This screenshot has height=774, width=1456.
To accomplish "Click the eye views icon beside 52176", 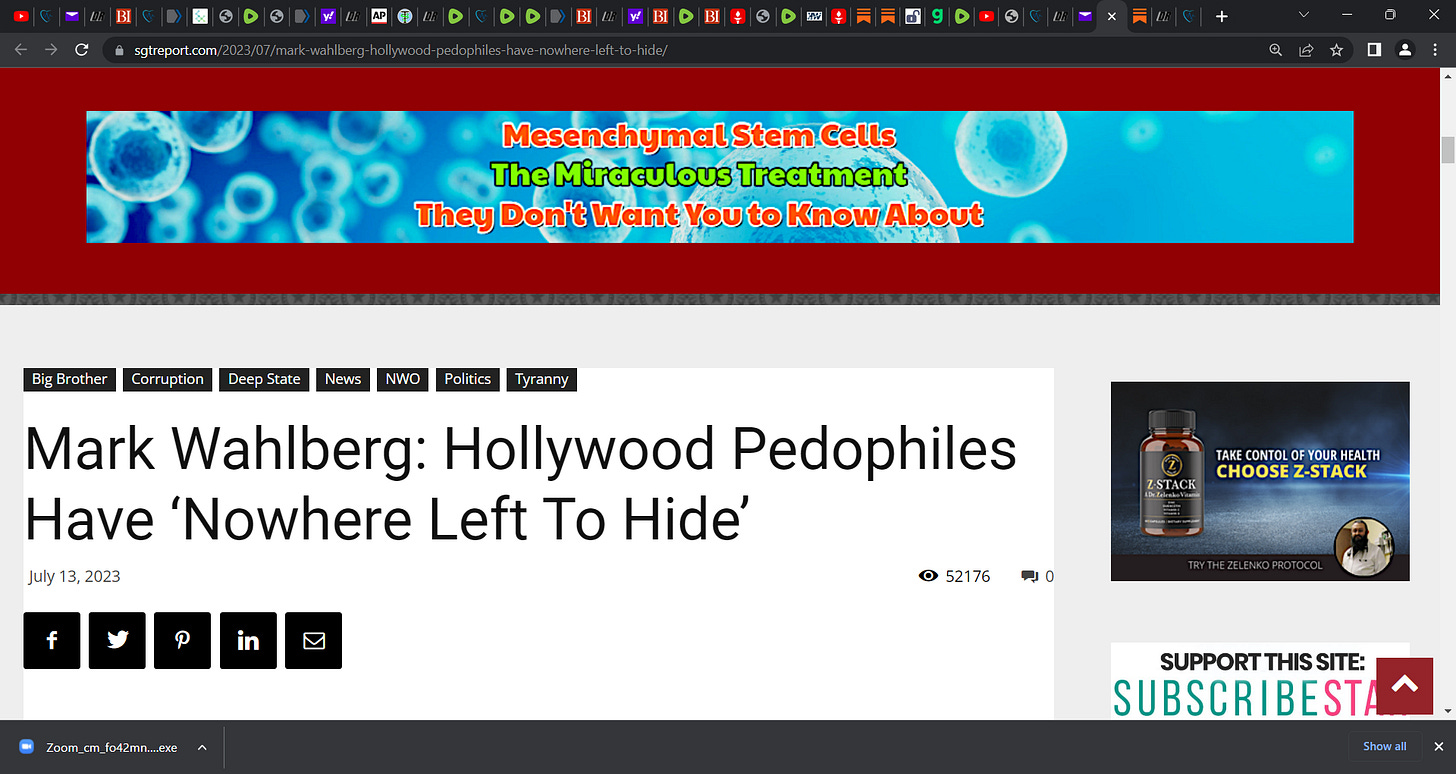I will (928, 576).
